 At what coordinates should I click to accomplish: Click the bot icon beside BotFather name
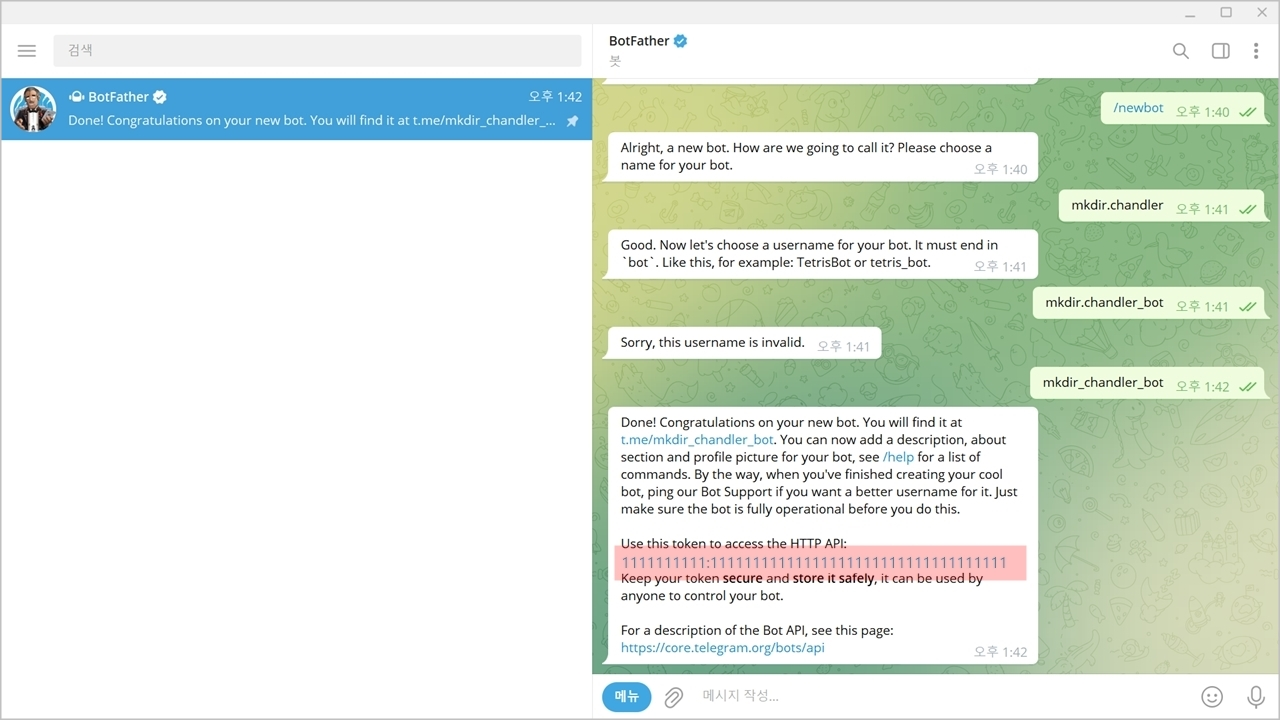pyautogui.click(x=76, y=97)
